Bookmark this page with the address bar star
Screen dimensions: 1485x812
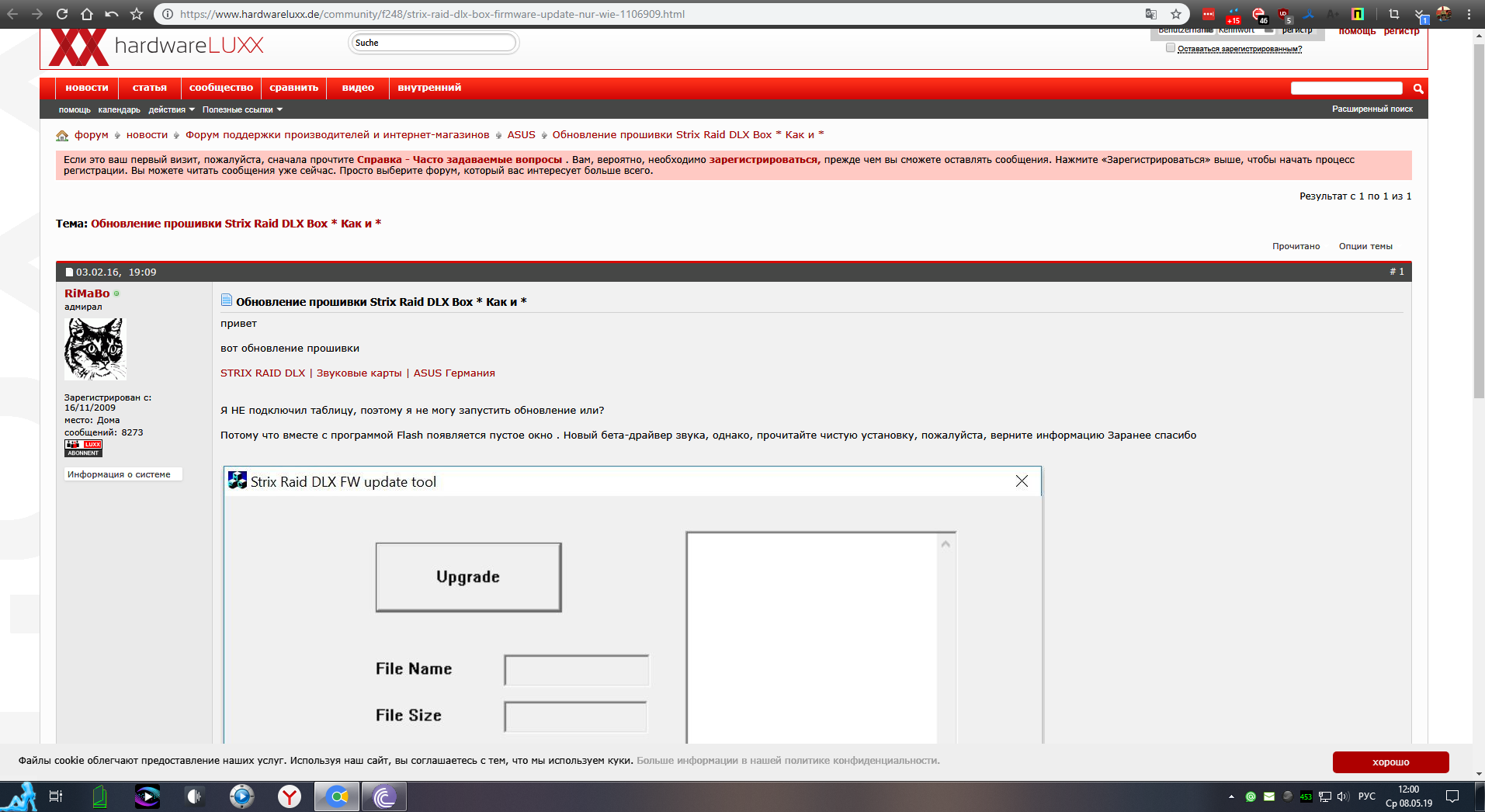coord(1176,14)
